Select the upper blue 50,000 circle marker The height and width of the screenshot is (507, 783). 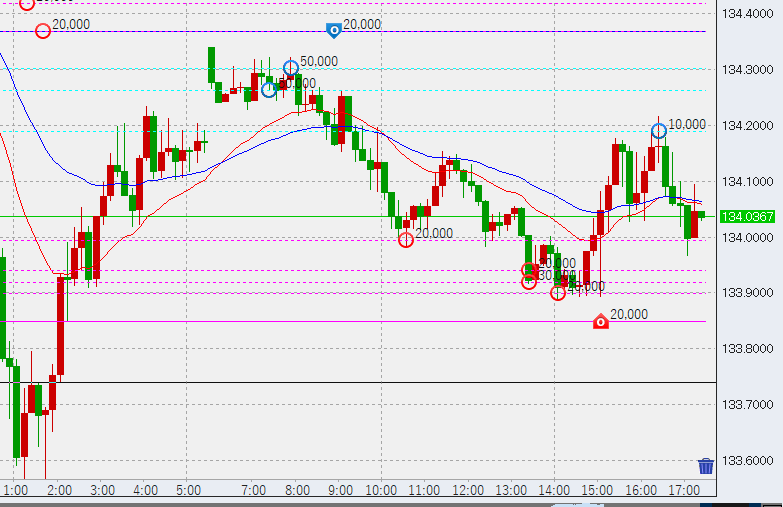[x=291, y=68]
